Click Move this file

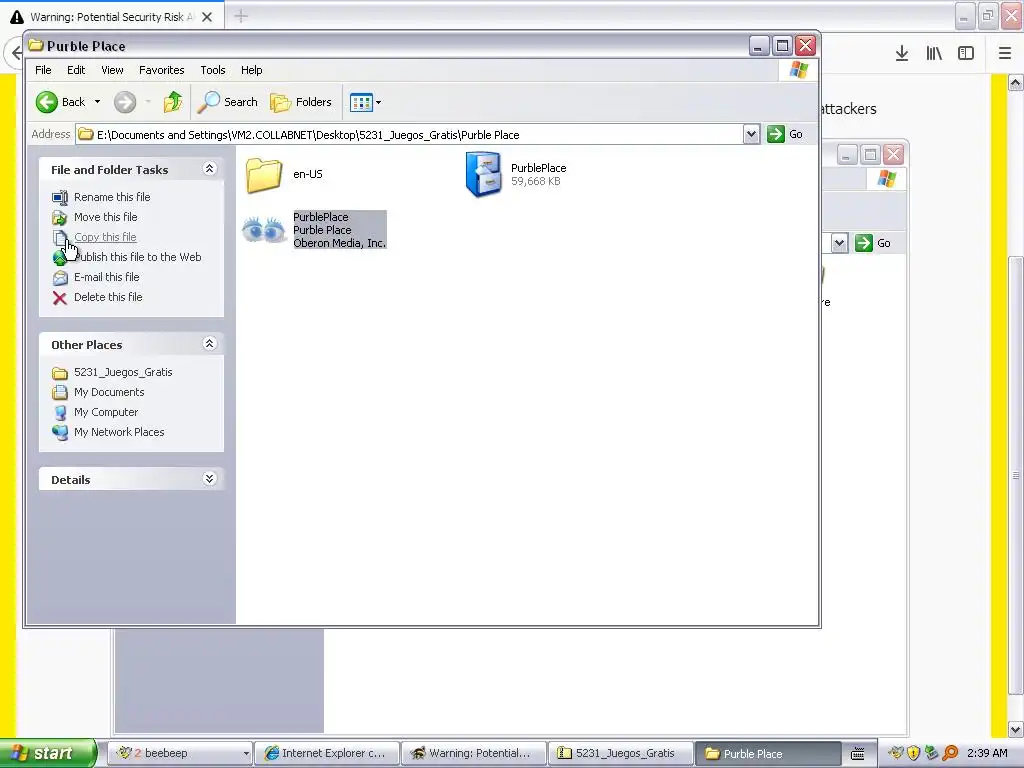pos(106,217)
